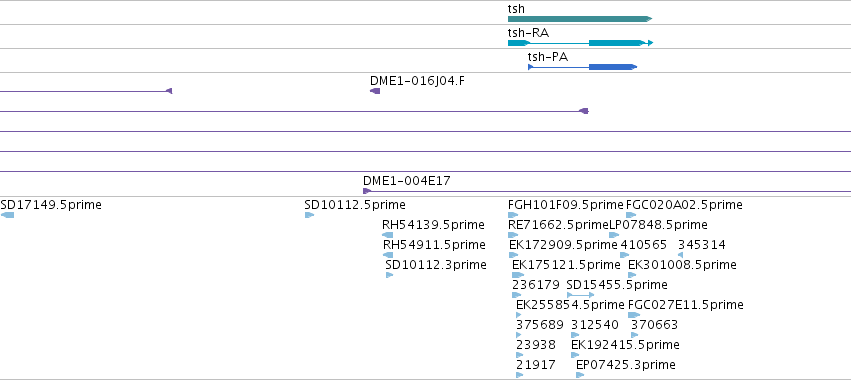This screenshot has width=851, height=380.
Task: Select the RH54911.5prime marker
Action: tap(388, 255)
